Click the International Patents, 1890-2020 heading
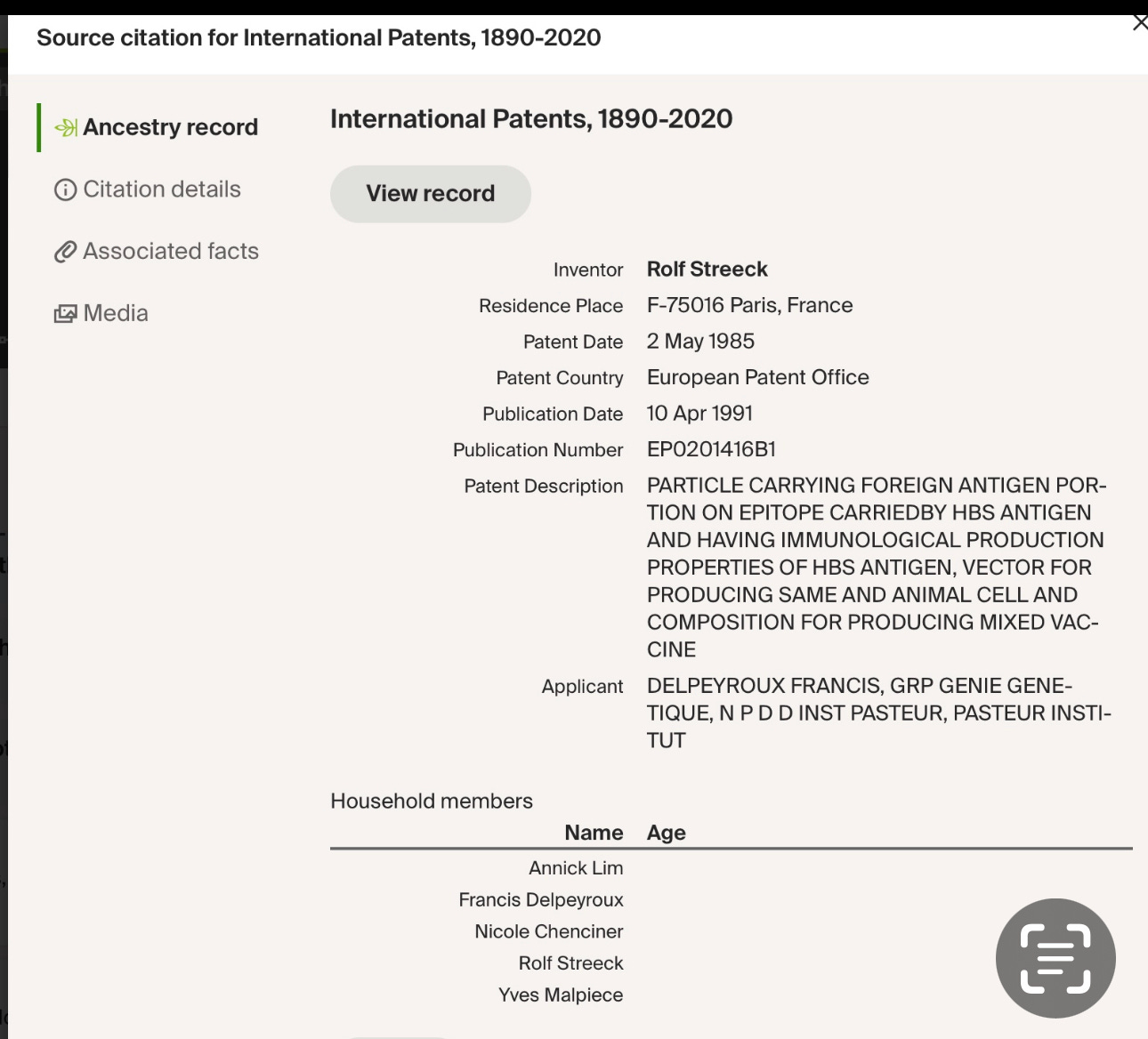Screen dimensions: 1148x1039 point(531,119)
